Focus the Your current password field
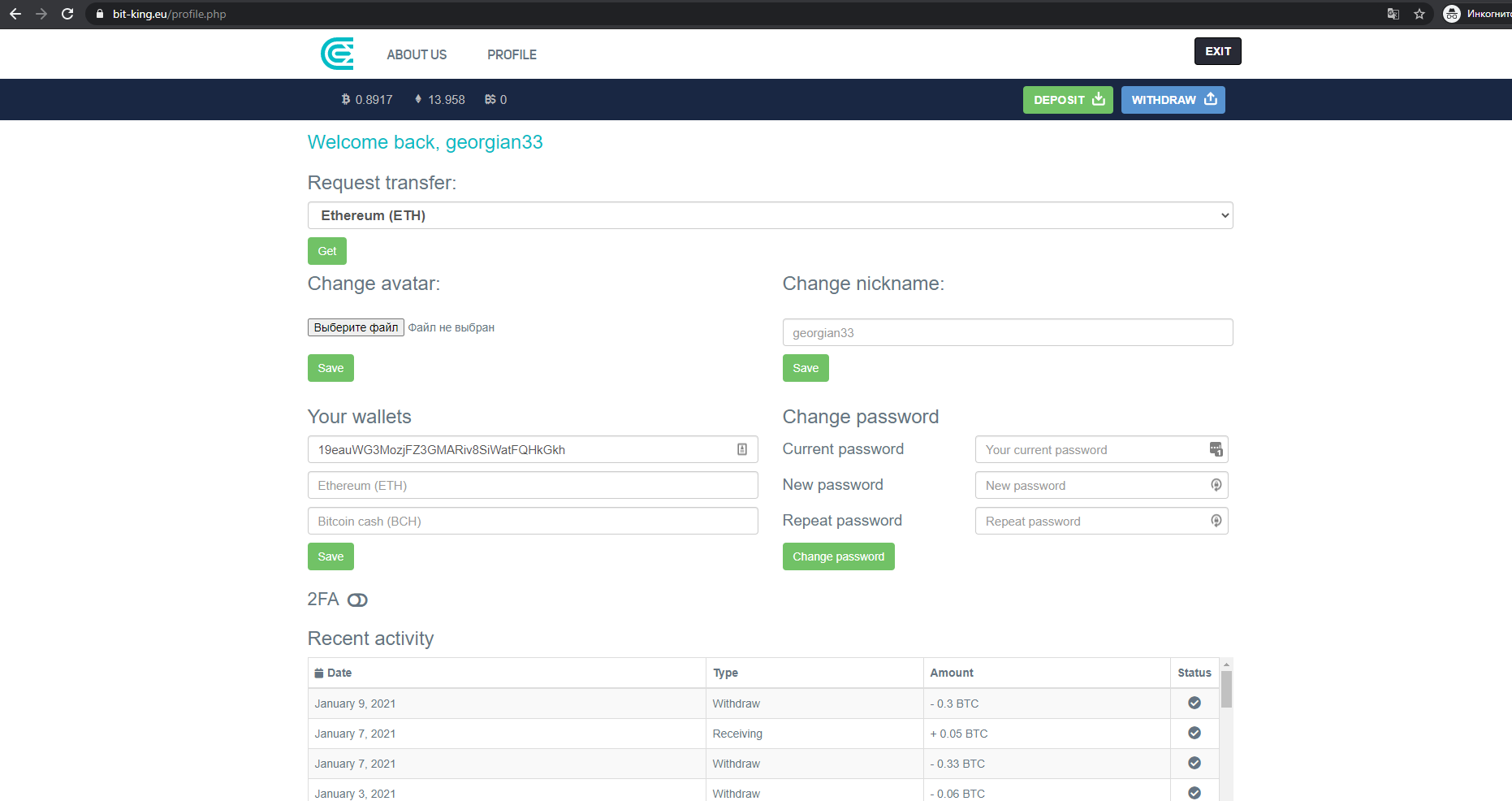1512x801 pixels. coord(1101,449)
